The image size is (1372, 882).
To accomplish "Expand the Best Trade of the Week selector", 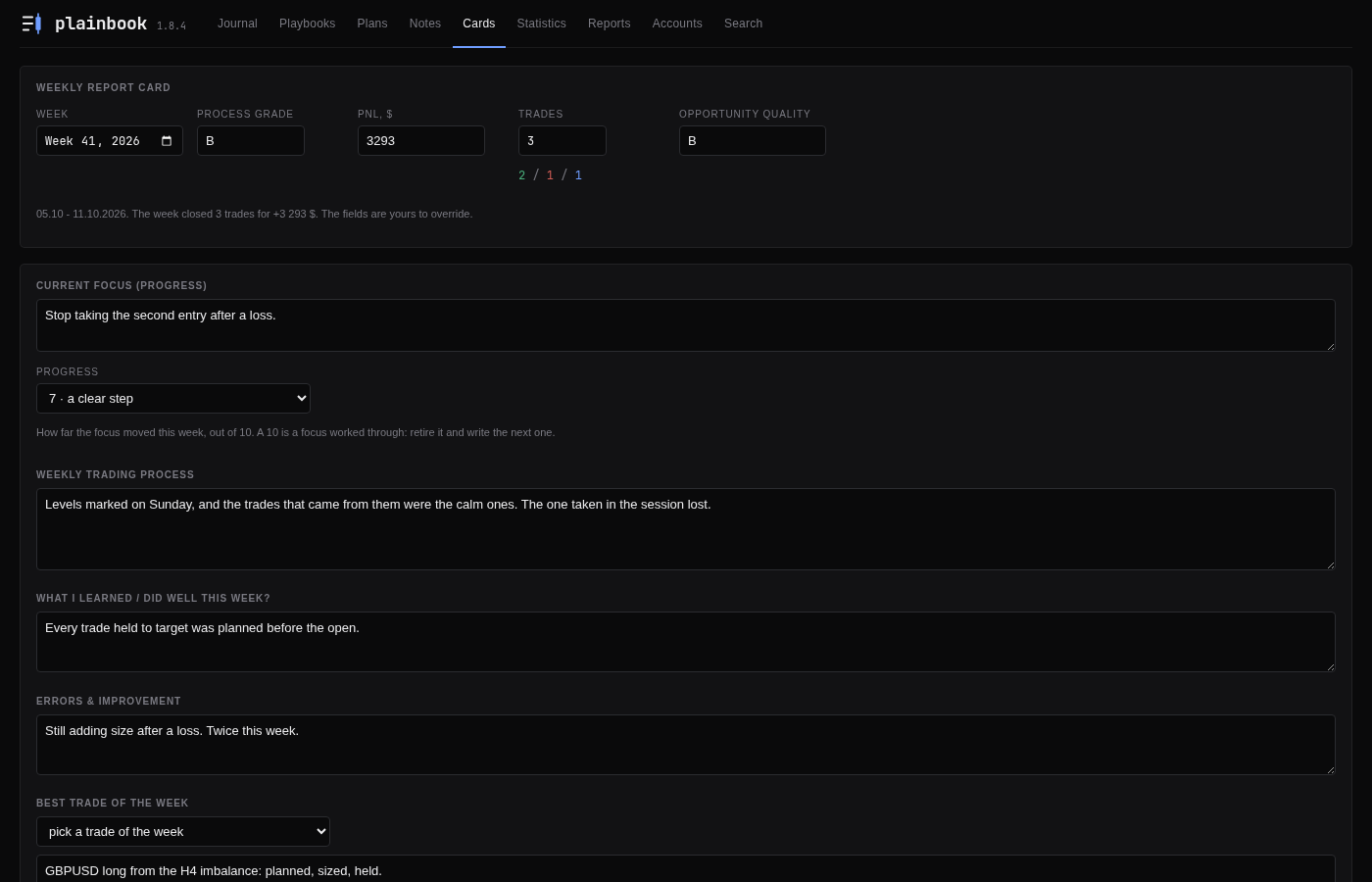I will click(183, 832).
